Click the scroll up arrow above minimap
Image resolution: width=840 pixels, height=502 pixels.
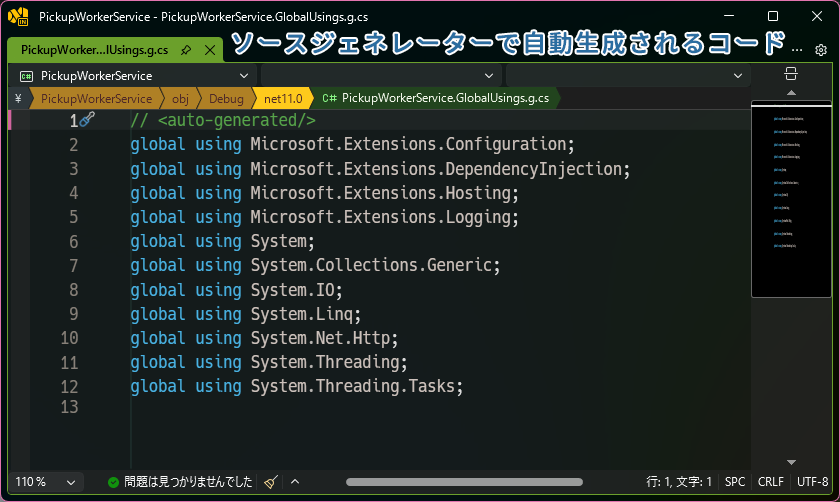(x=791, y=93)
